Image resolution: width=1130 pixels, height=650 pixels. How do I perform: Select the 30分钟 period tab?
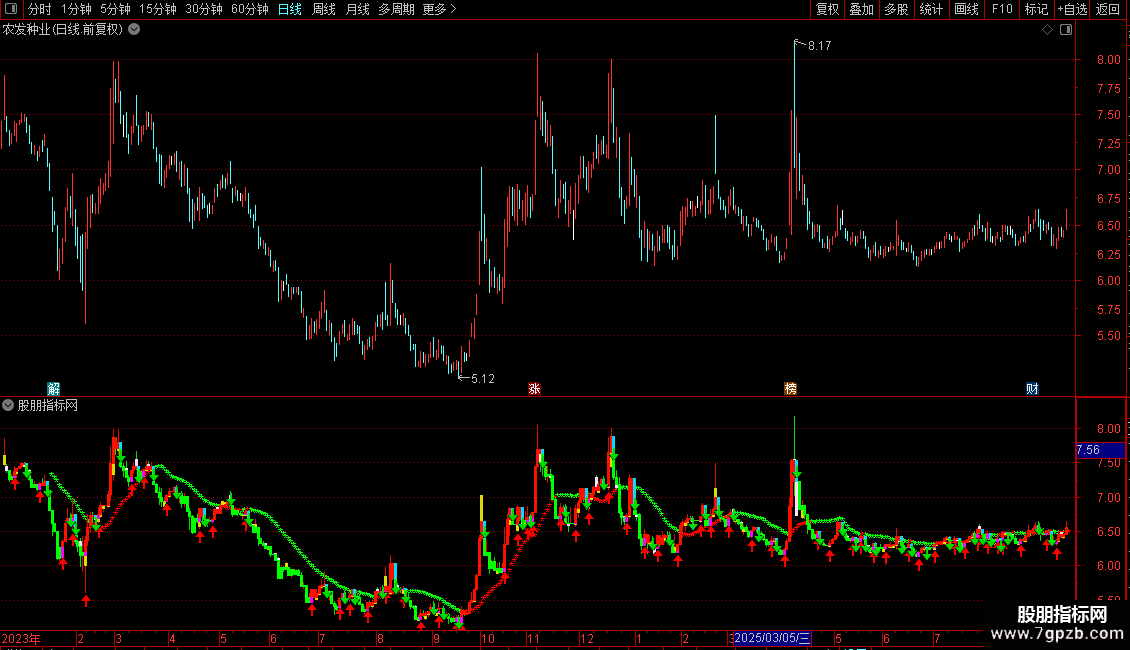coord(204,9)
